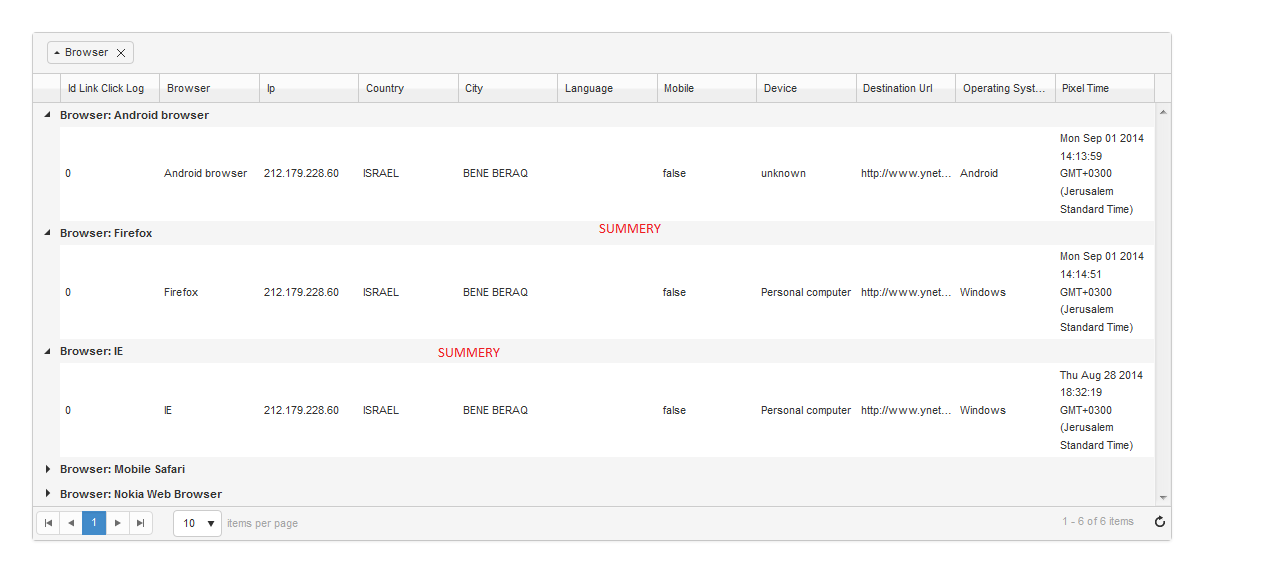1271x580 pixels.
Task: Select page 1 in pager
Action: pos(94,523)
